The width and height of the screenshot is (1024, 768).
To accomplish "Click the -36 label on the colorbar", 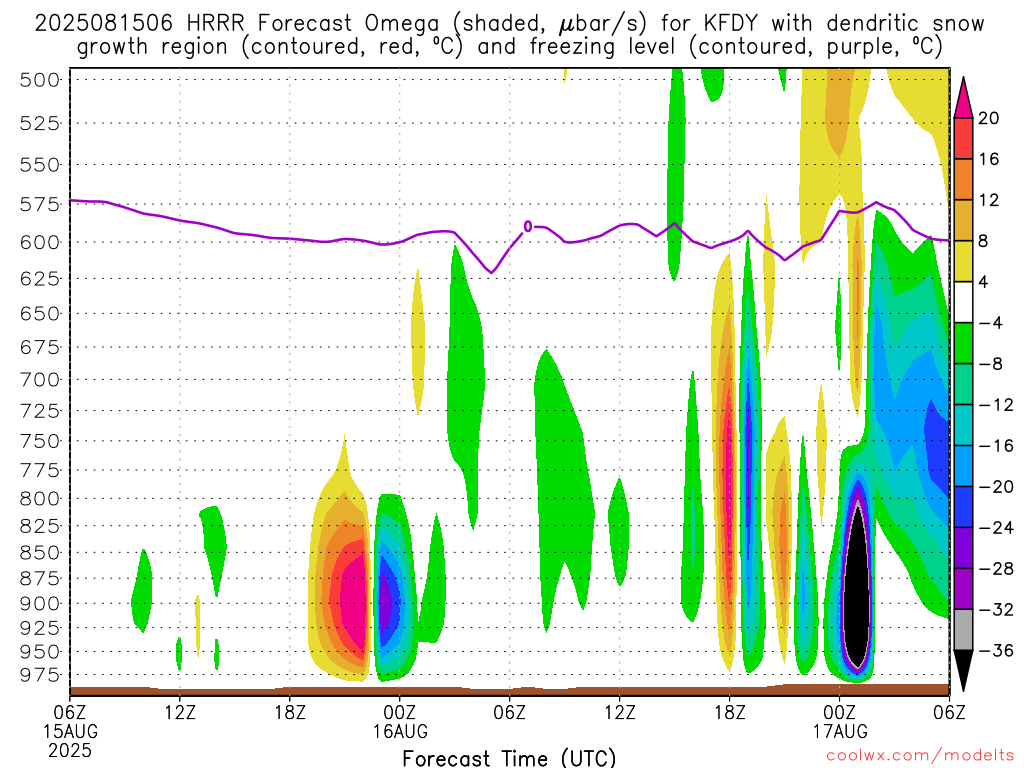I will (995, 651).
